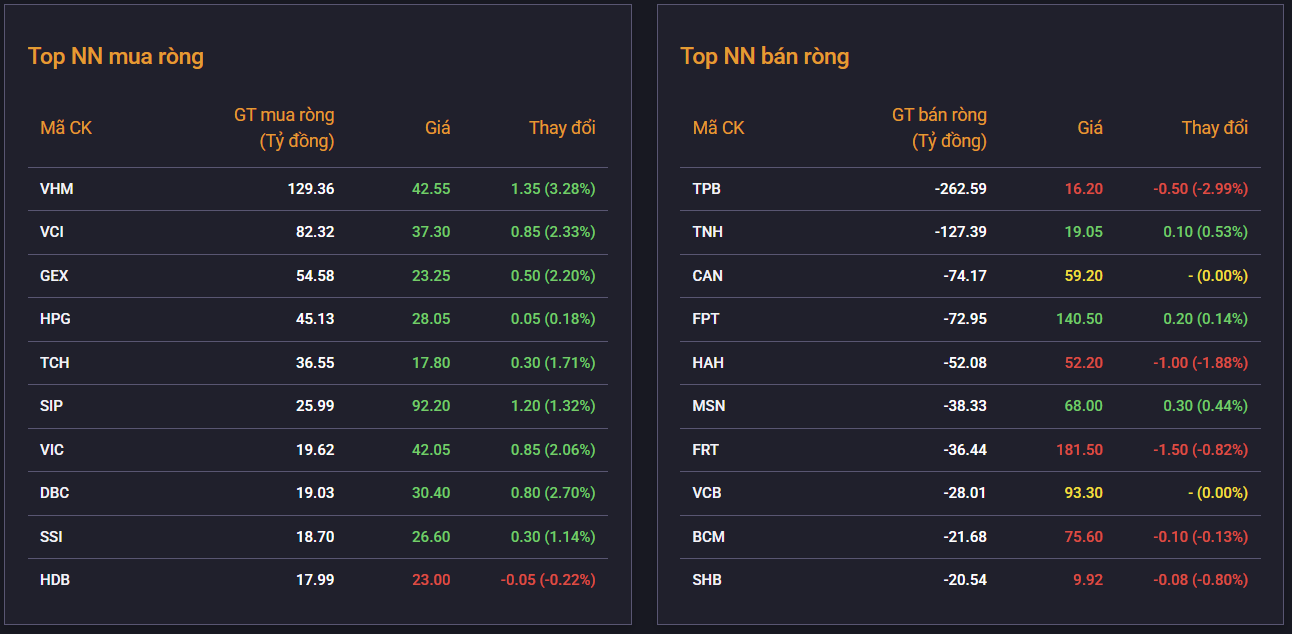Select the DBC stock code
Viewport: 1292px width, 634px height.
pos(55,493)
